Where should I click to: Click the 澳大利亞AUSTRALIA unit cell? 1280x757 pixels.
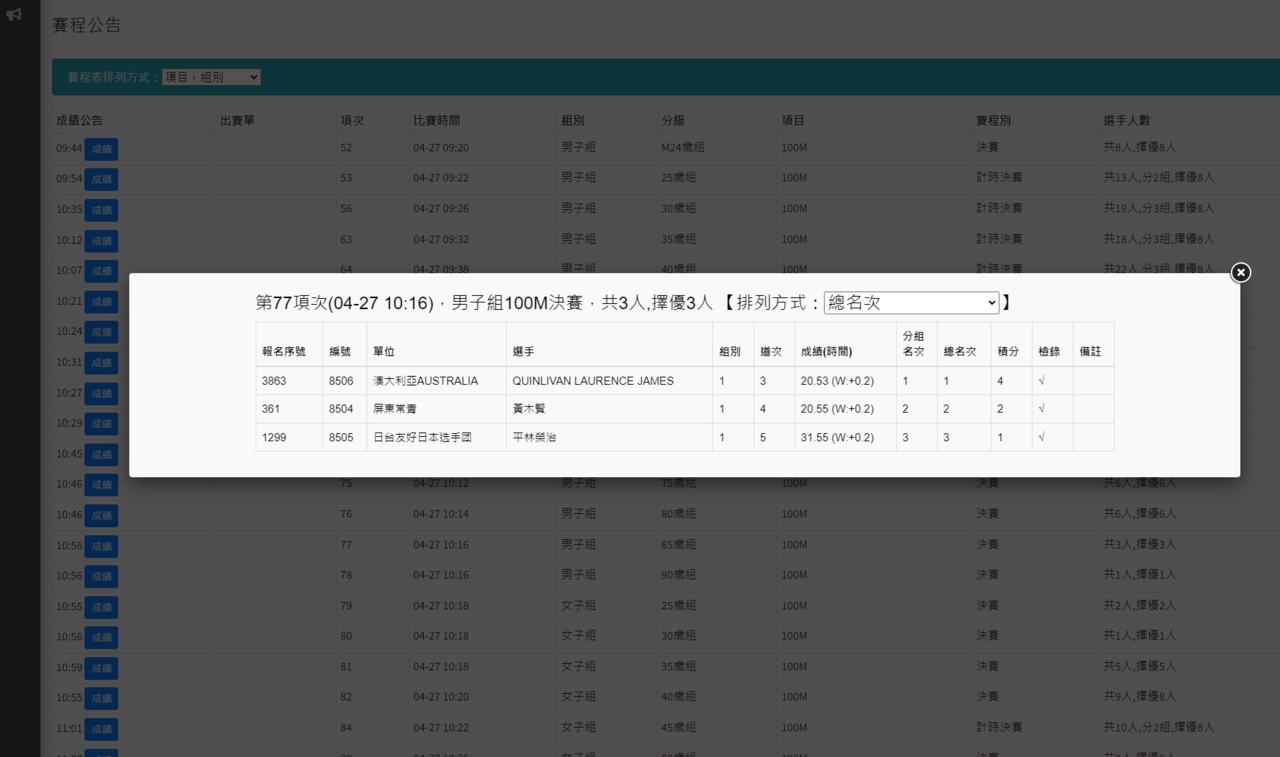point(425,381)
